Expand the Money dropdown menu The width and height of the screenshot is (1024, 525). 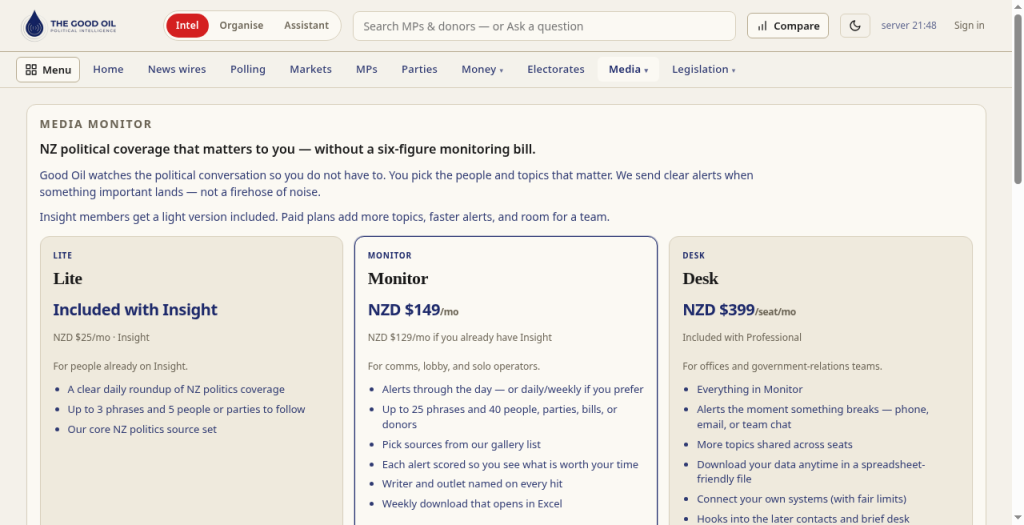point(482,69)
